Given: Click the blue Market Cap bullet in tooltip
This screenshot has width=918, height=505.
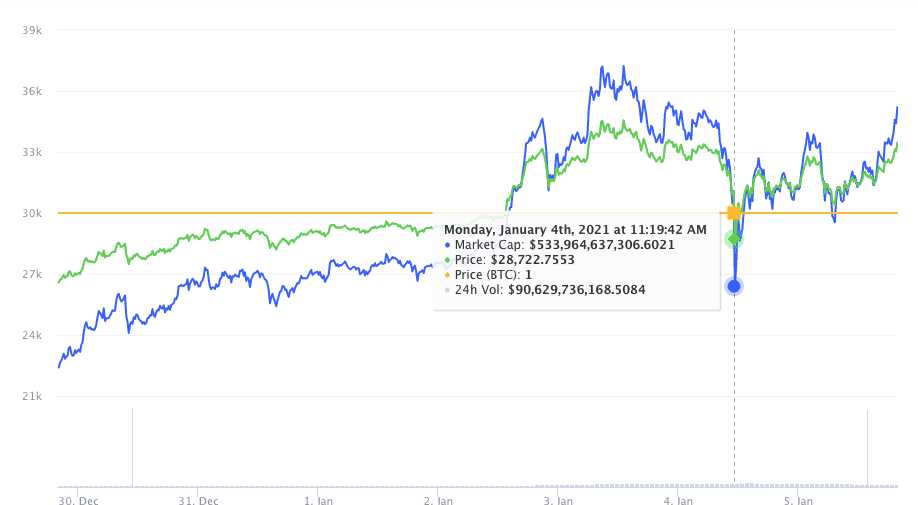Looking at the screenshot, I should pyautogui.click(x=448, y=245).
